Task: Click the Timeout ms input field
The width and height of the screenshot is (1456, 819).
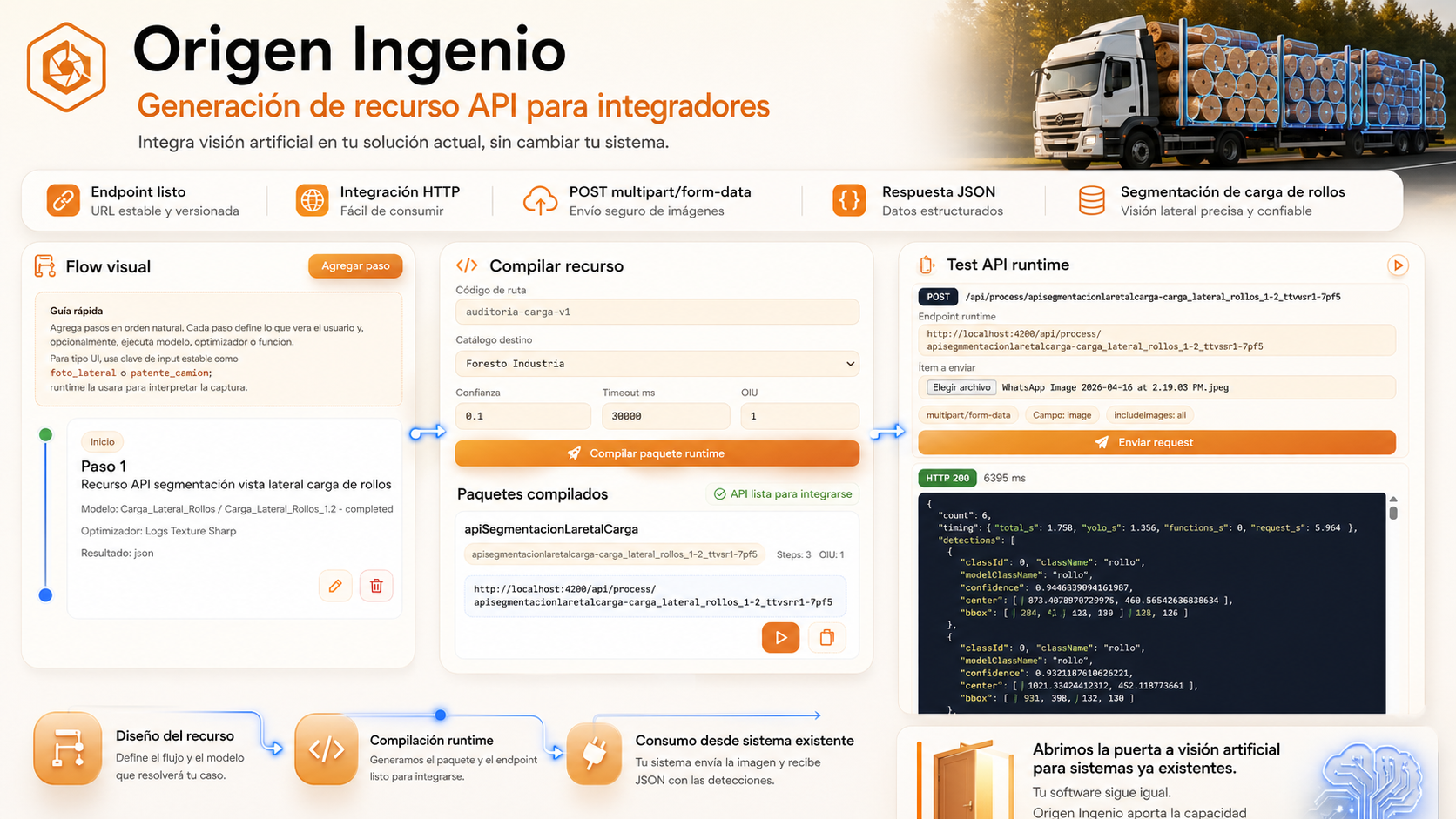Action: (665, 416)
